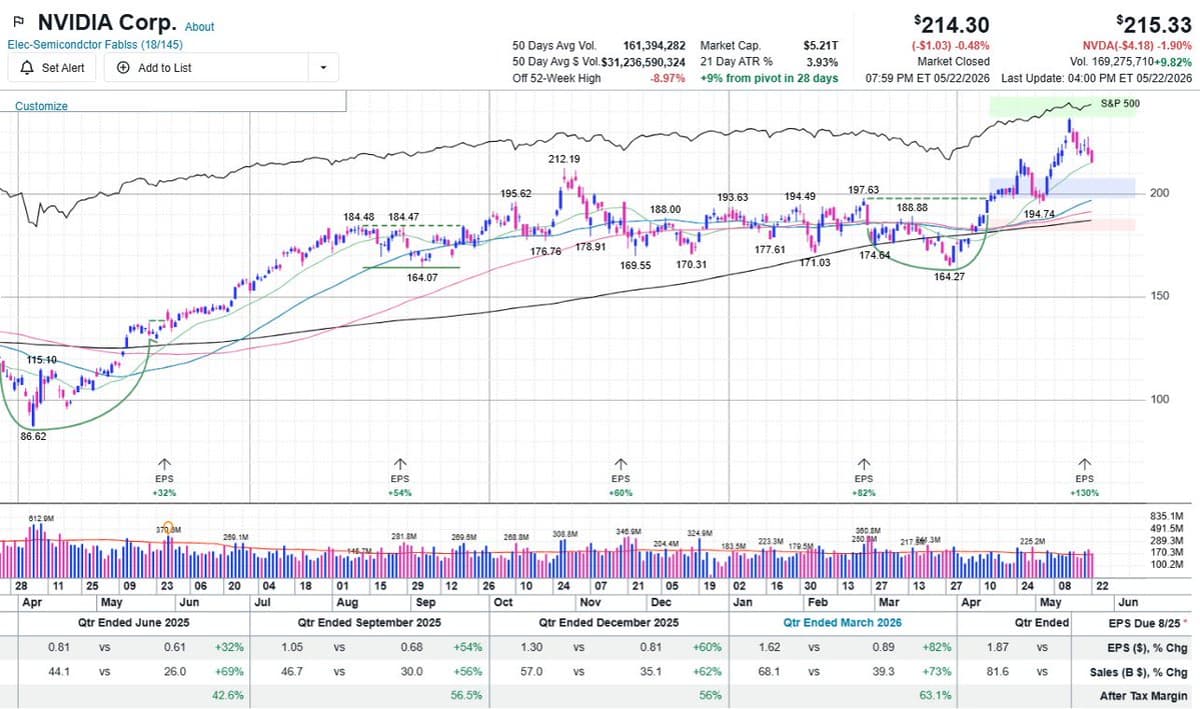
Task: Open the Elec-Semiconductor Fablss industry group link
Action: click(95, 45)
